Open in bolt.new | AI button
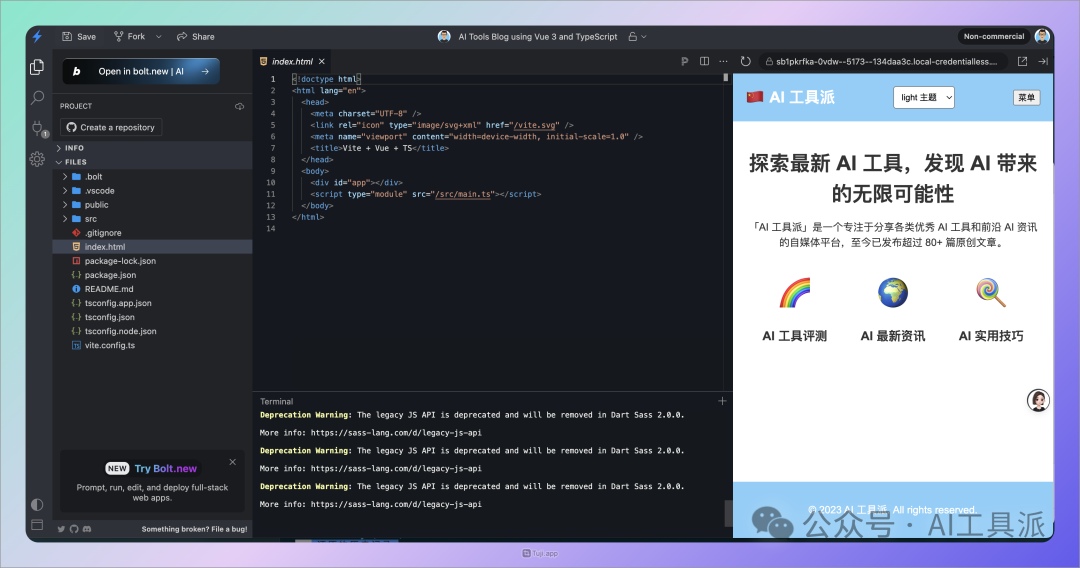 coord(141,71)
